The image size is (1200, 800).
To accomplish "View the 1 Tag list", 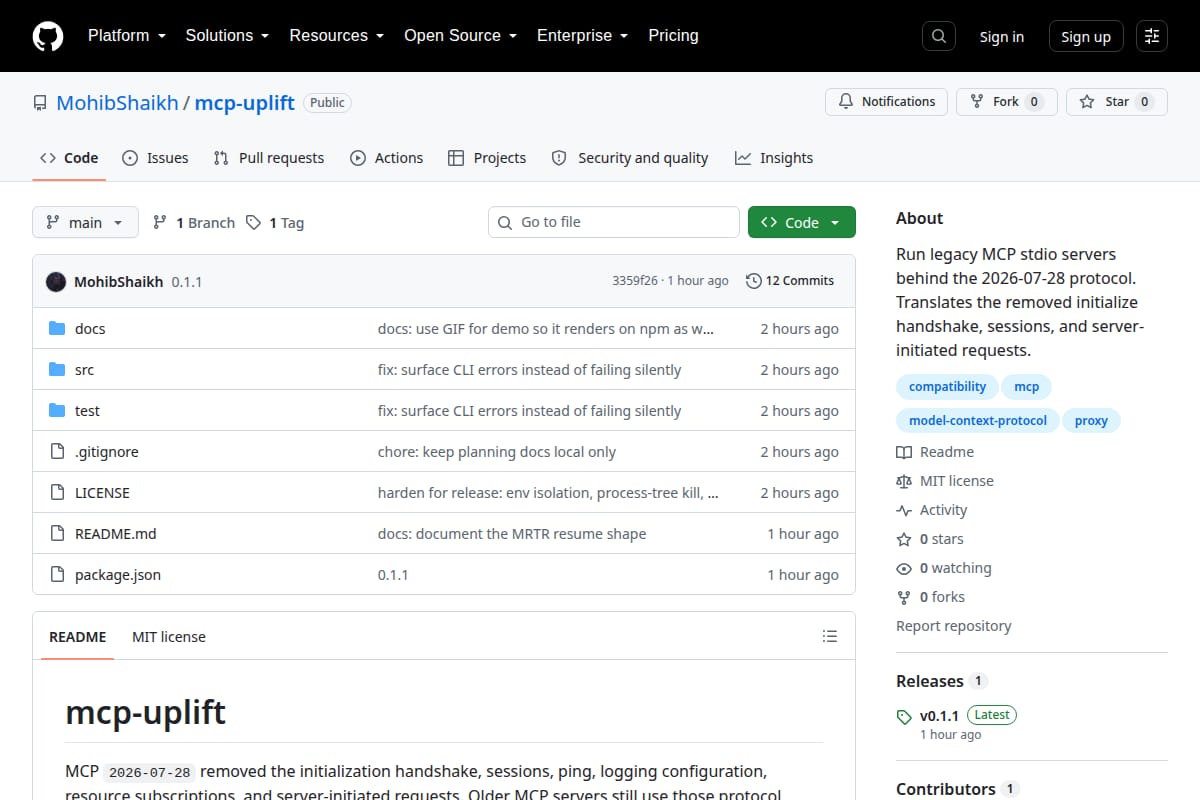I will pos(275,223).
